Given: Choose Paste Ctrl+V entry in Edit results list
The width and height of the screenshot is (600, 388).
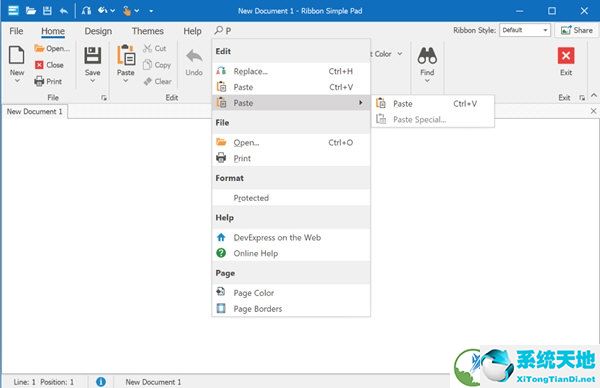Looking at the screenshot, I should pyautogui.click(x=291, y=87).
